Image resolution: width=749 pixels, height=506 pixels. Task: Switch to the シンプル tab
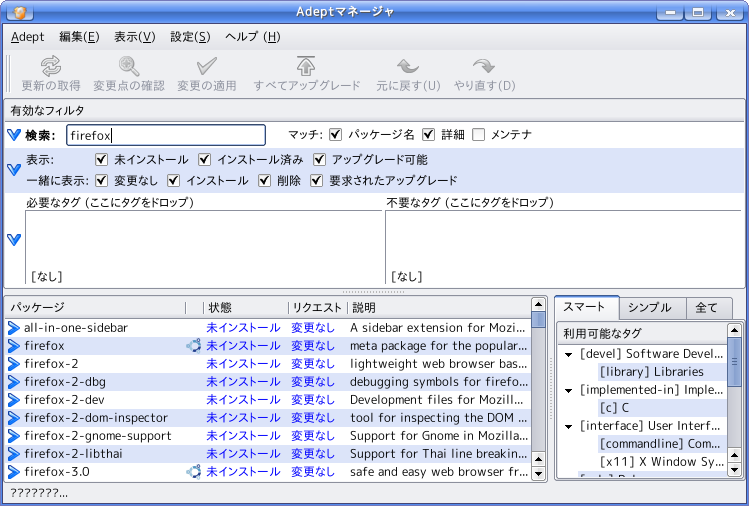[x=653, y=308]
